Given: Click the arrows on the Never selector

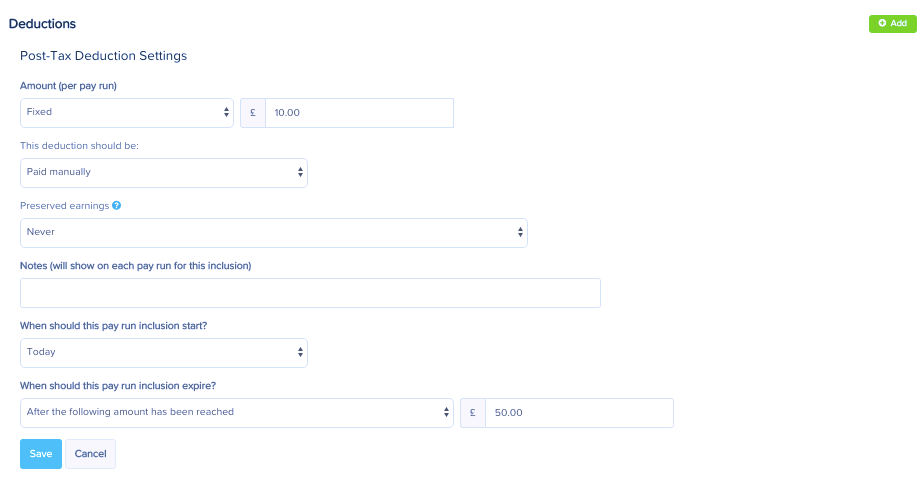Looking at the screenshot, I should (x=520, y=232).
